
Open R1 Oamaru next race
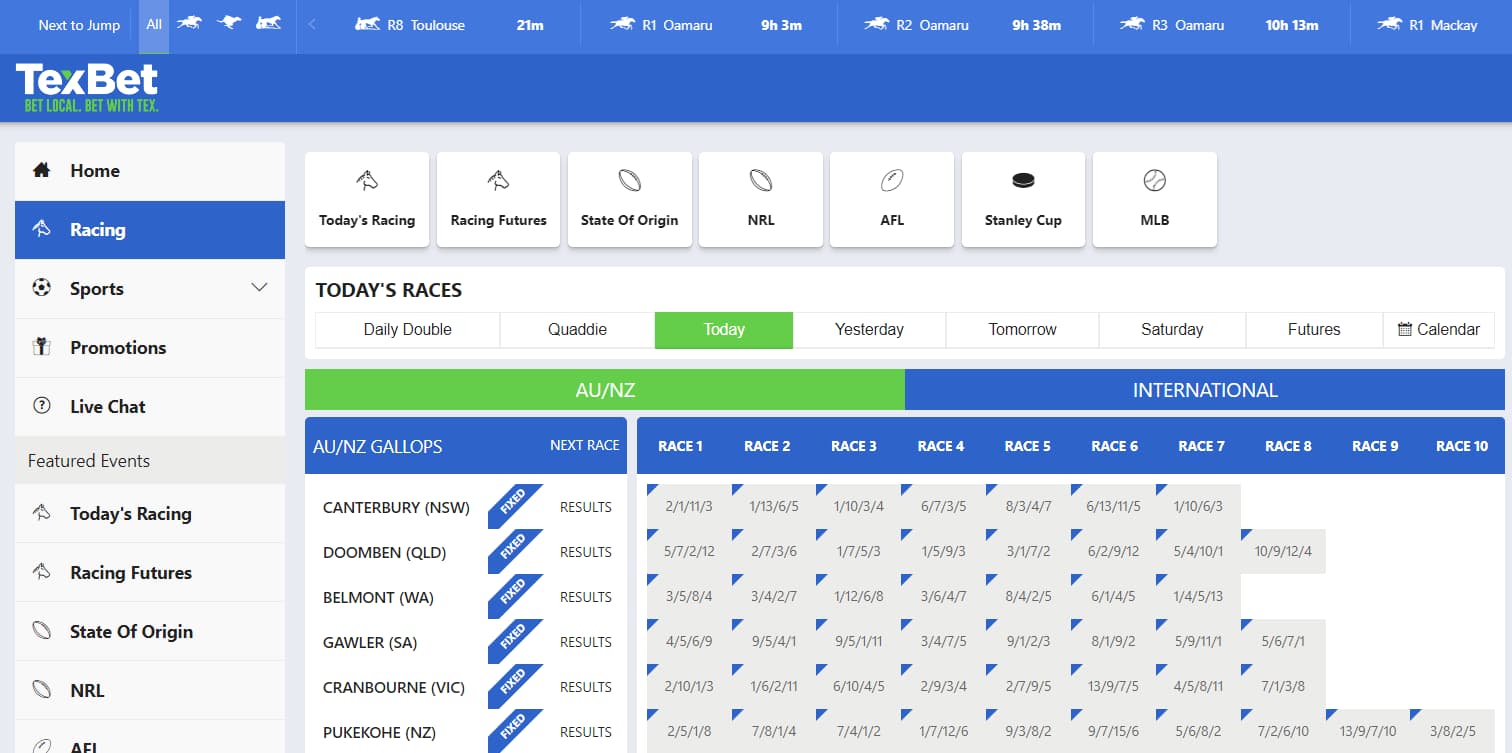(x=708, y=25)
